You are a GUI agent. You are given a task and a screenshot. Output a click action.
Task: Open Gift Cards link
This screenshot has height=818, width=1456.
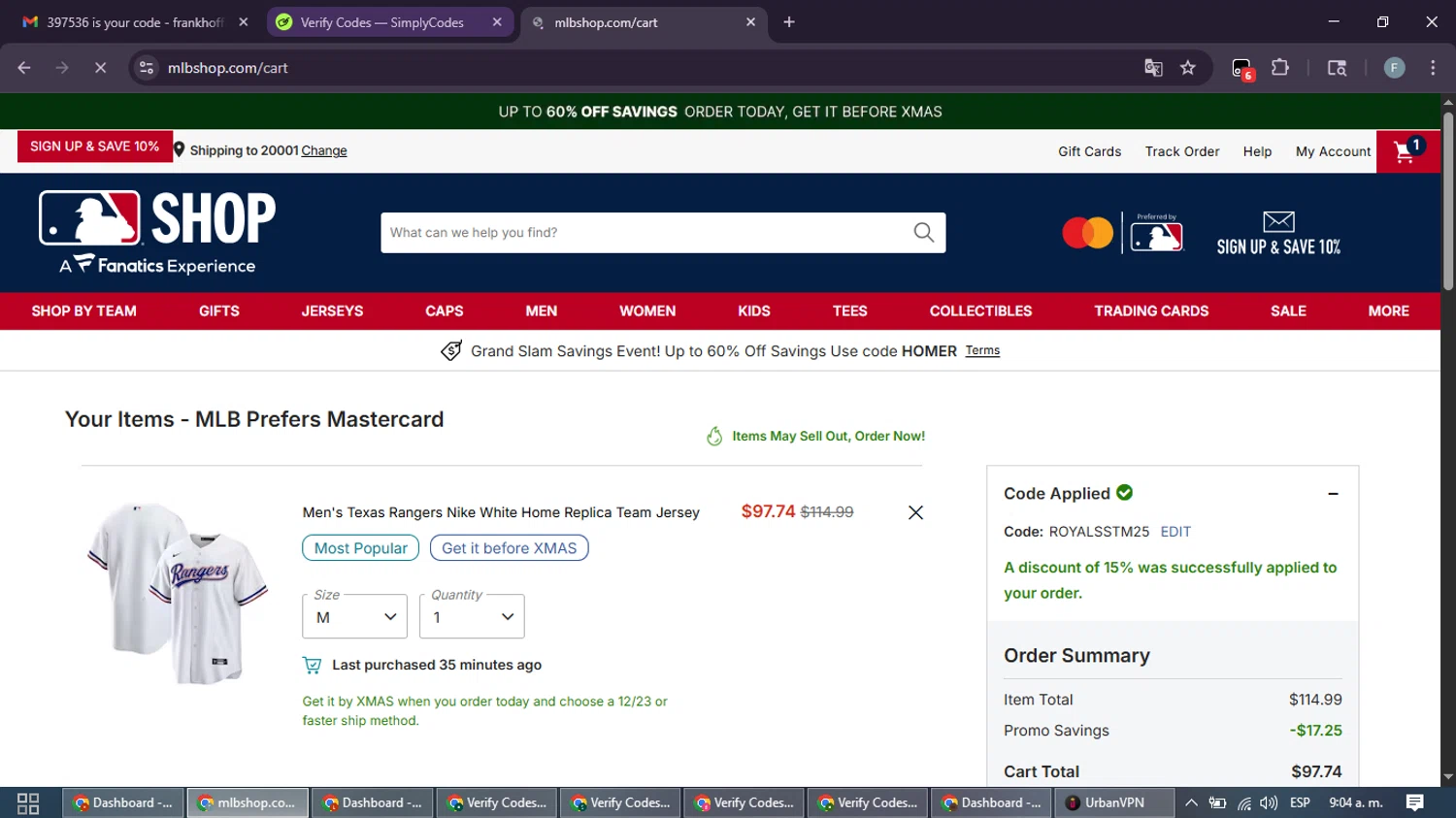coord(1089,151)
